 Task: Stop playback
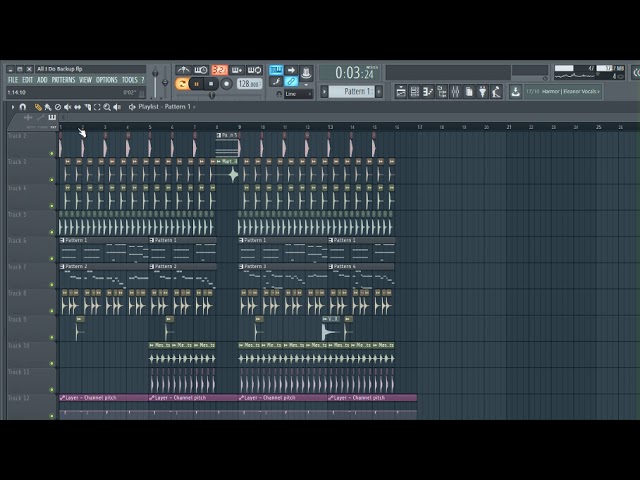(x=211, y=84)
